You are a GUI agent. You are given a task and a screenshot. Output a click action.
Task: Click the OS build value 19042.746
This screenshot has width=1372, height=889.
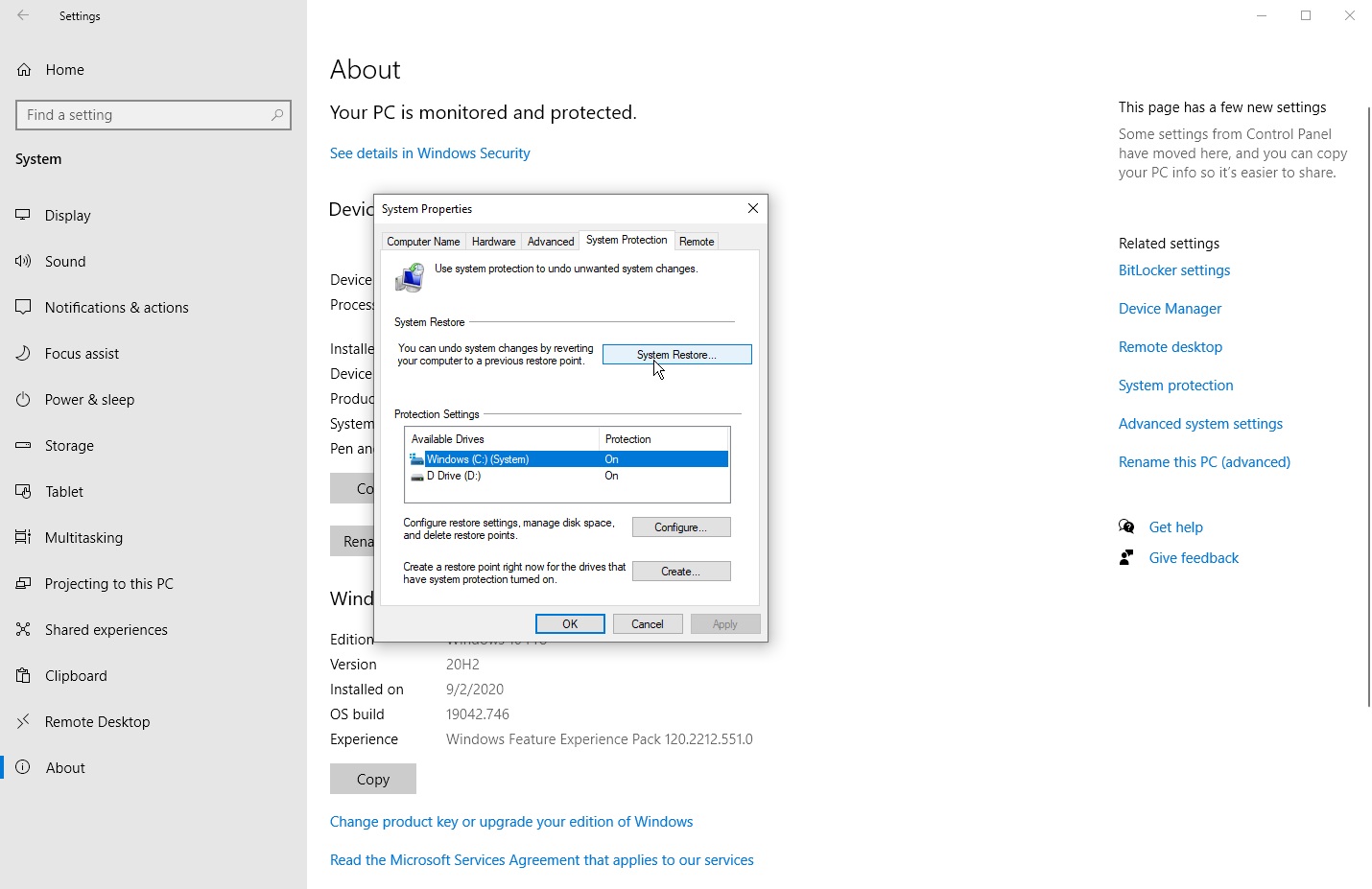[478, 714]
